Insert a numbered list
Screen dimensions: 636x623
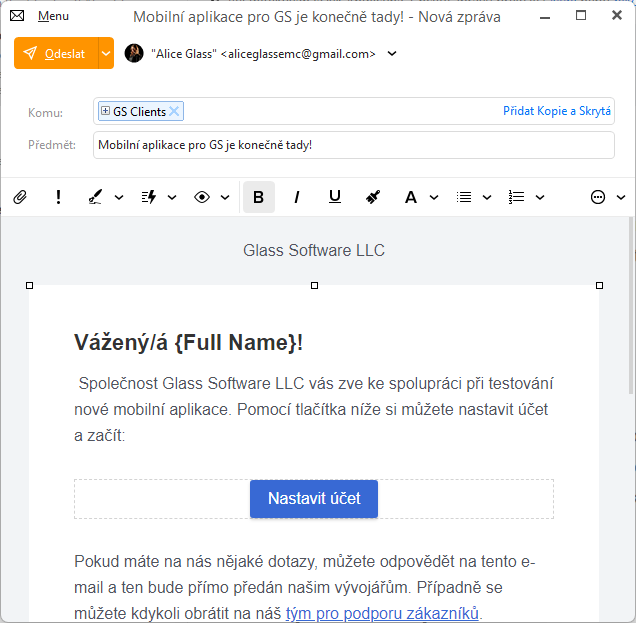516,198
